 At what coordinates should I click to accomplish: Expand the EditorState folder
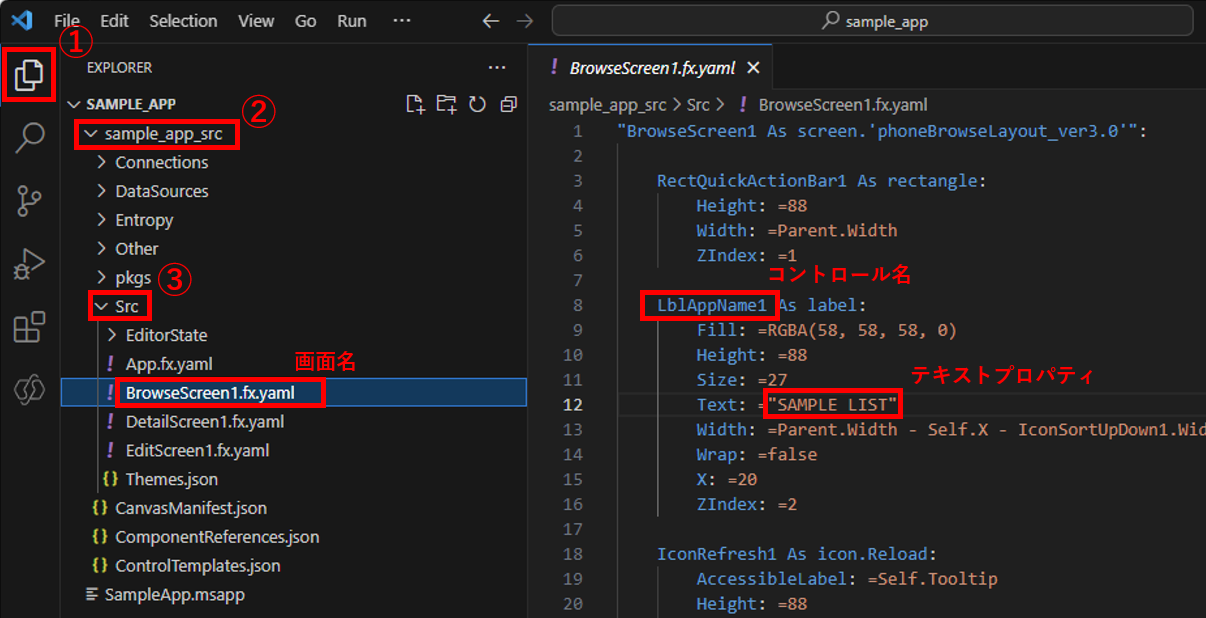166,335
